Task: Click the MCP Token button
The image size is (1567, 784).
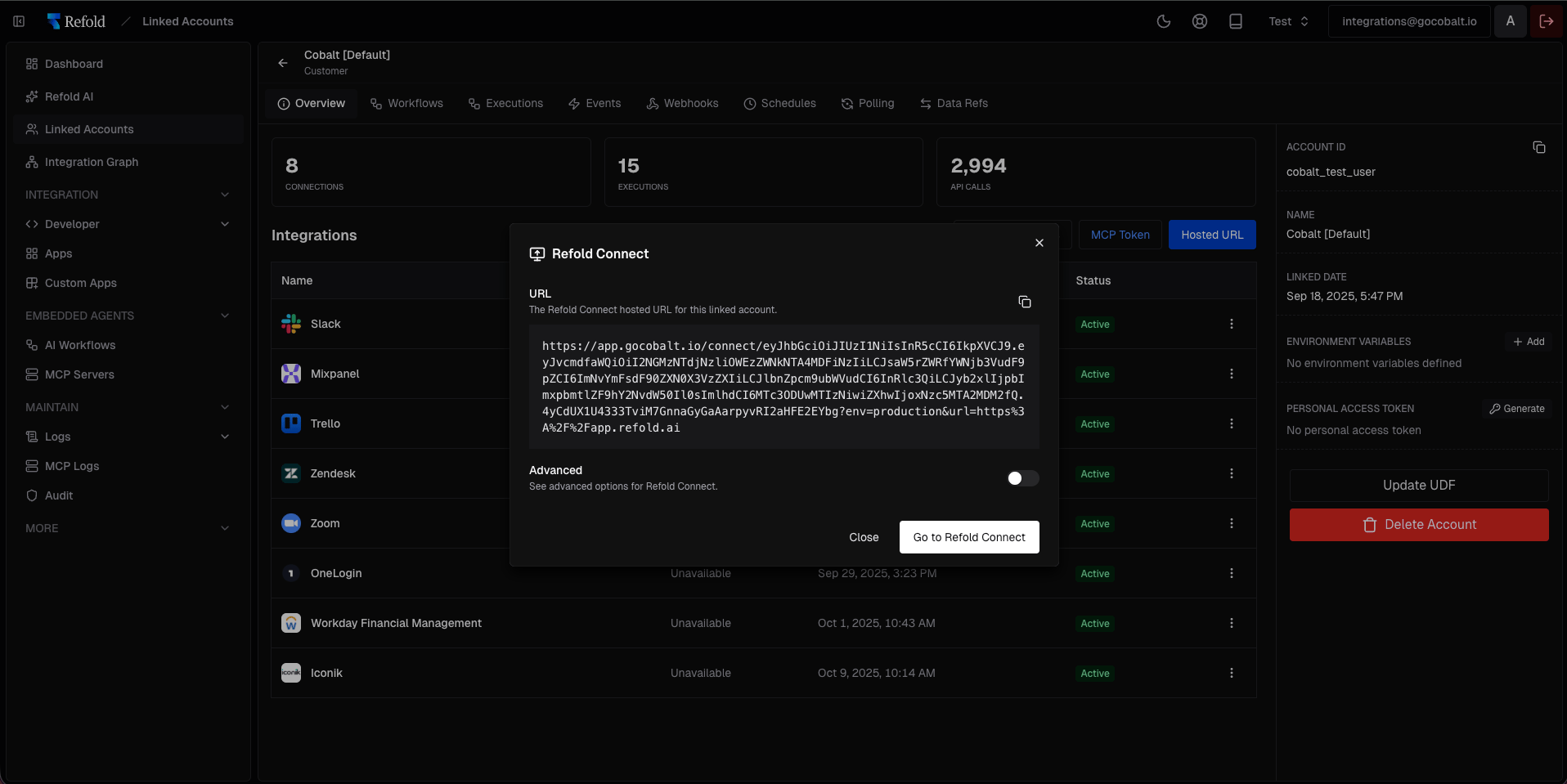Action: [x=1120, y=235]
